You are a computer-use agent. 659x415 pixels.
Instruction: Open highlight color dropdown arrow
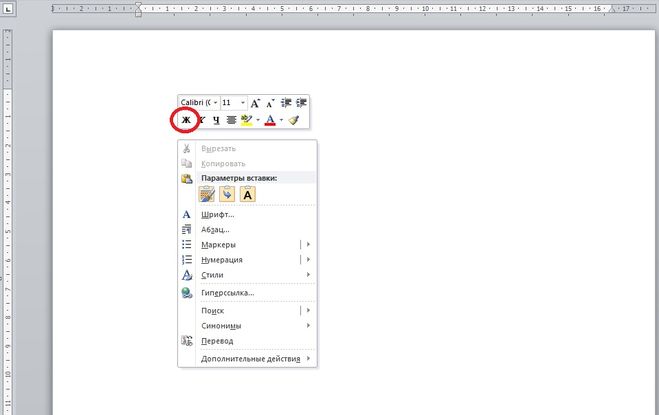tap(258, 120)
